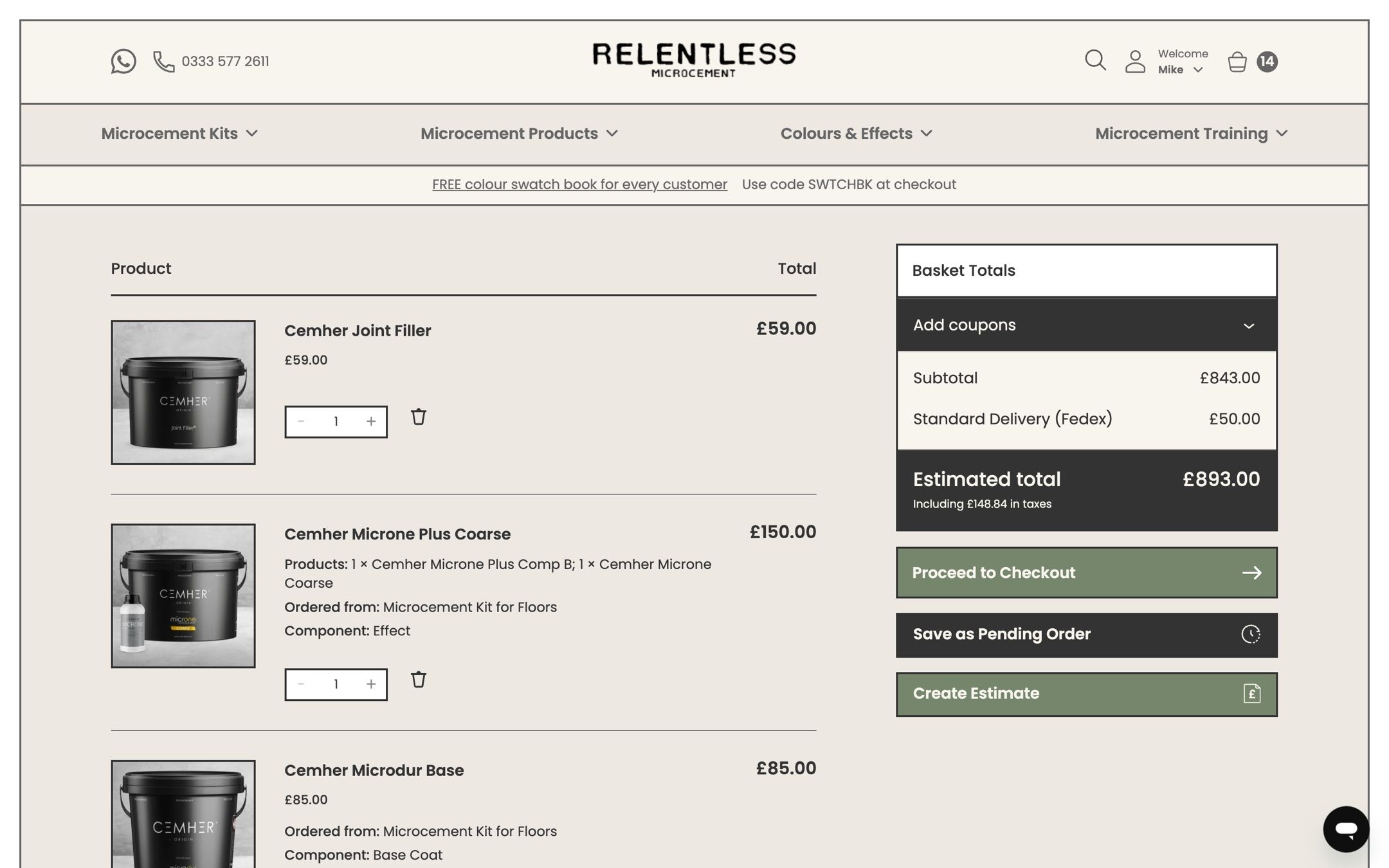
Task: Click Joint Filler quantity input field
Action: pos(336,421)
